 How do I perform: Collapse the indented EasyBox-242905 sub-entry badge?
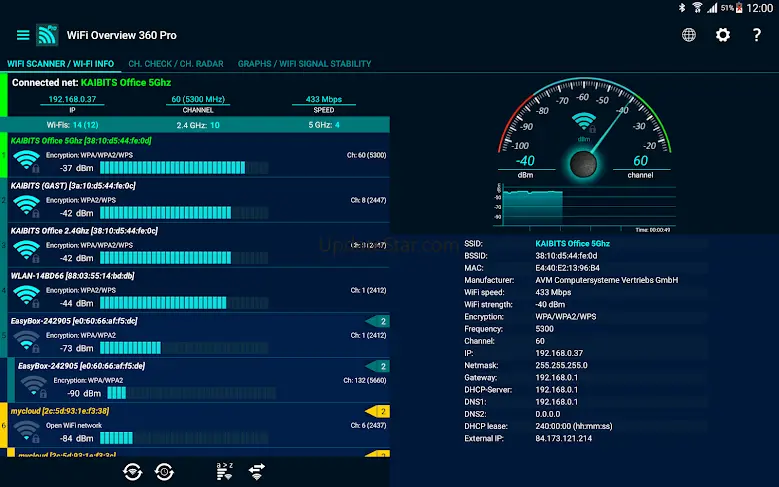377,366
